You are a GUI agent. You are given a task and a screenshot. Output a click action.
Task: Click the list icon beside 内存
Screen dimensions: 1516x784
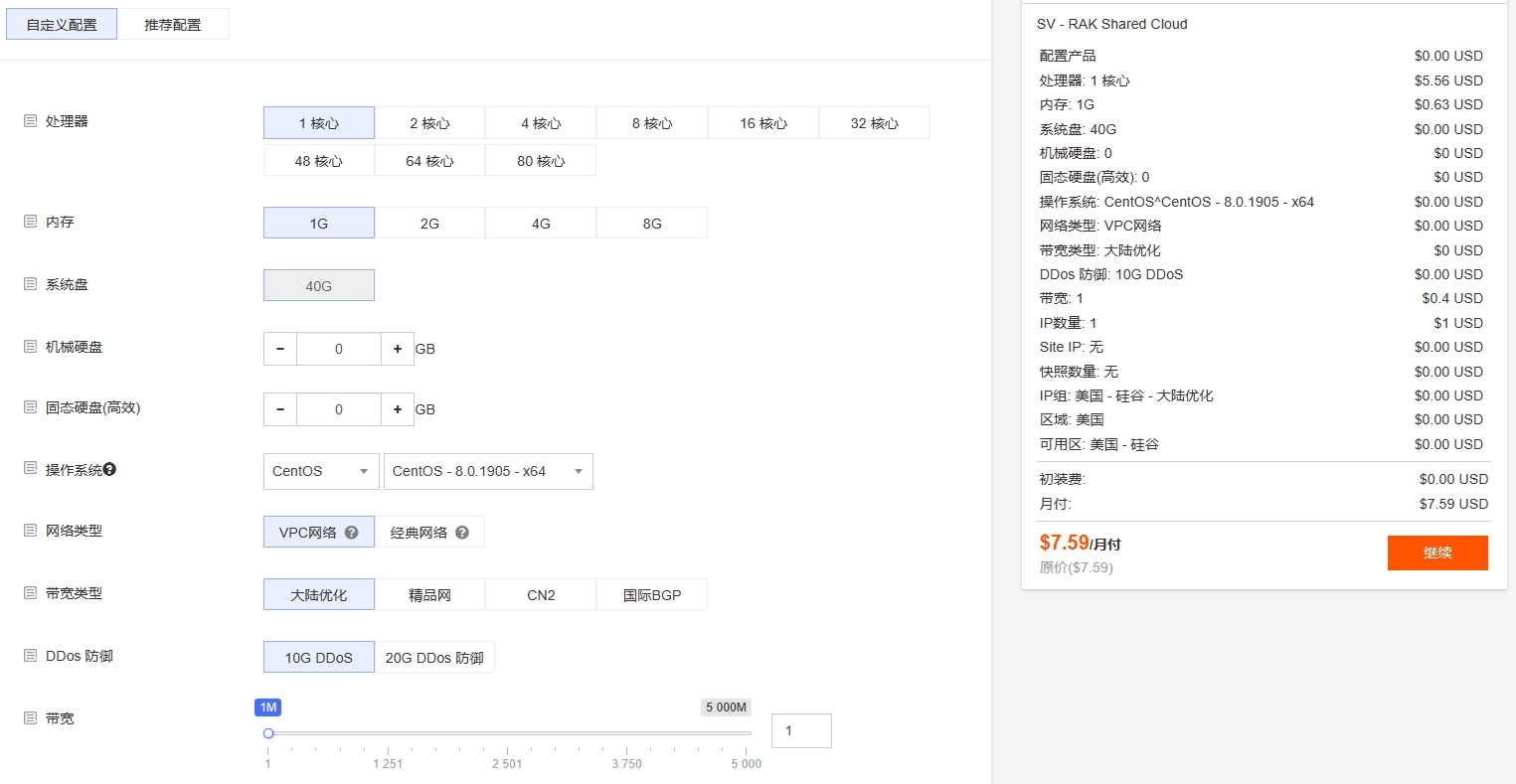click(x=31, y=222)
